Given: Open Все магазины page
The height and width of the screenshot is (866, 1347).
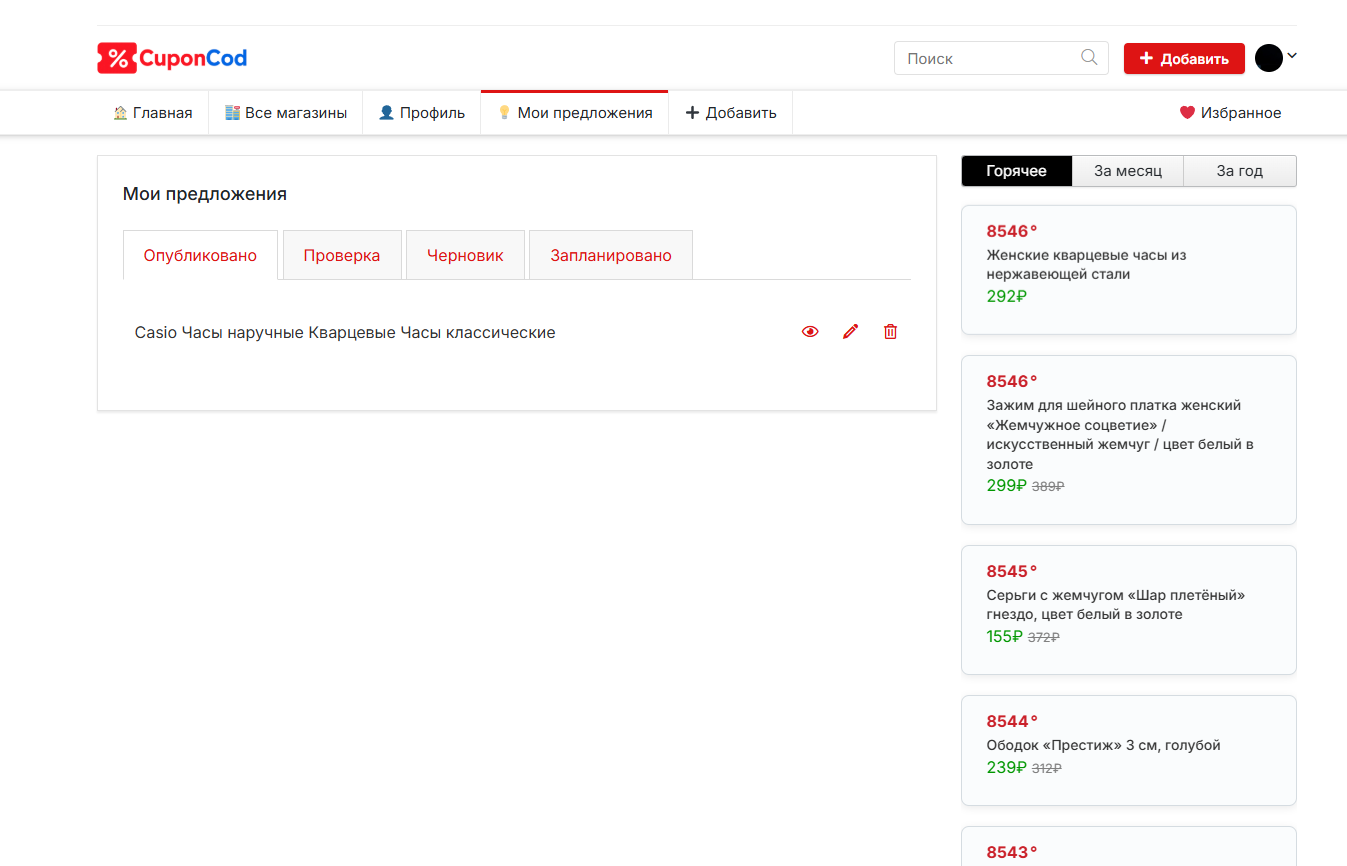Looking at the screenshot, I should tap(286, 113).
